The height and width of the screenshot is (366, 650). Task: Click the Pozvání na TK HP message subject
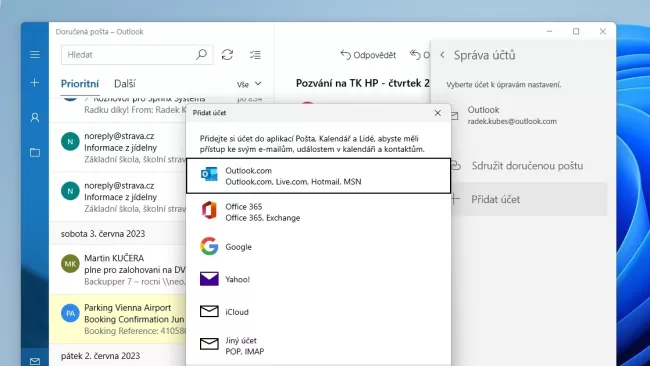coord(362,83)
